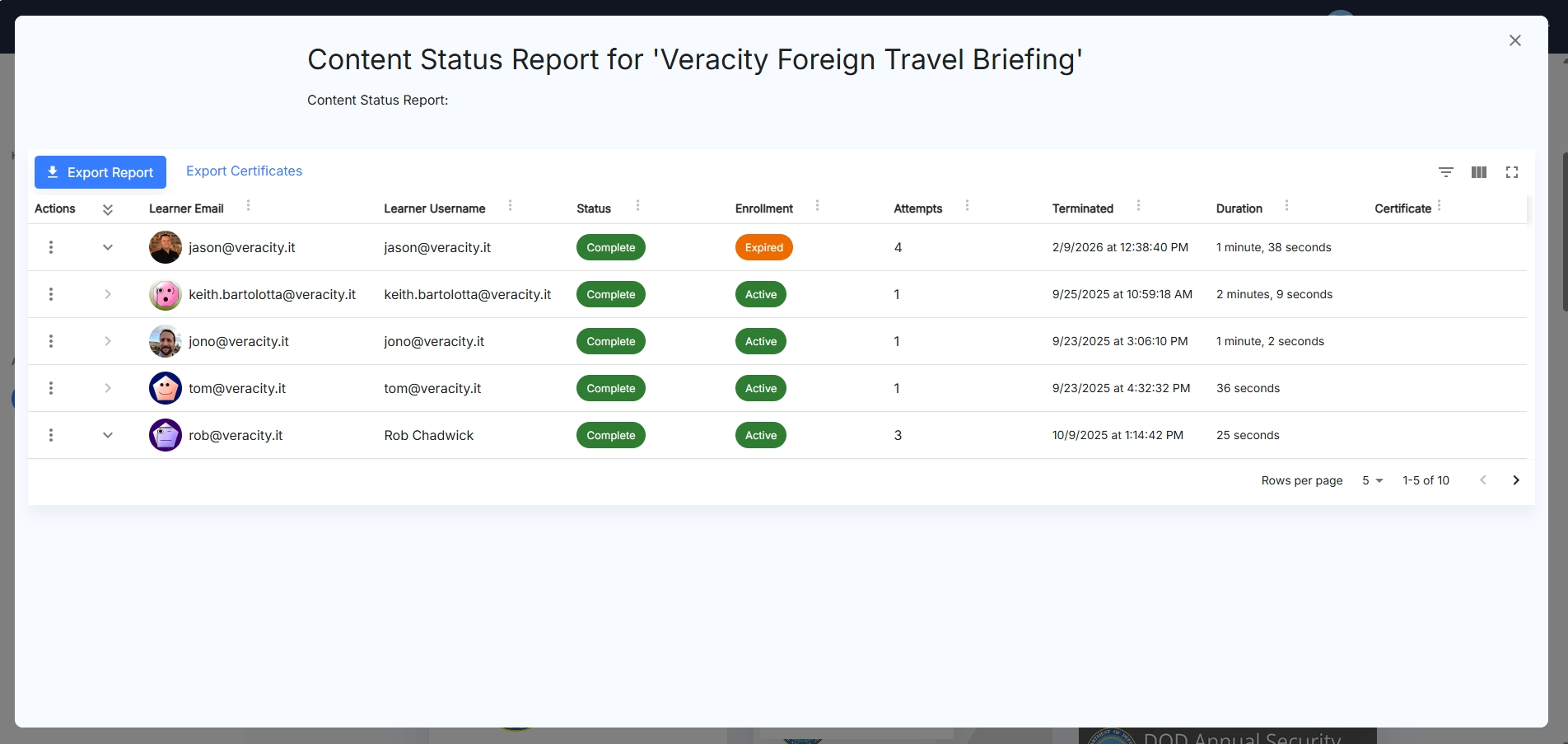This screenshot has width=1568, height=744.
Task: Open Status column options menu
Action: click(x=637, y=205)
